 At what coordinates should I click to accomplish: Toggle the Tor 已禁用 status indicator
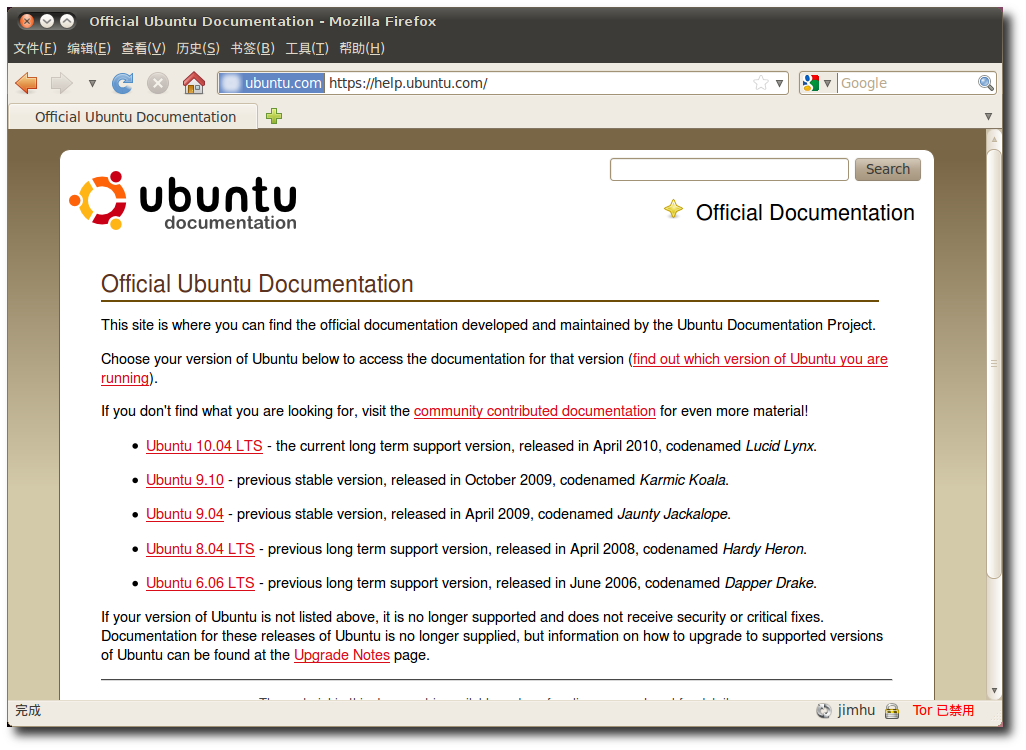pos(943,710)
